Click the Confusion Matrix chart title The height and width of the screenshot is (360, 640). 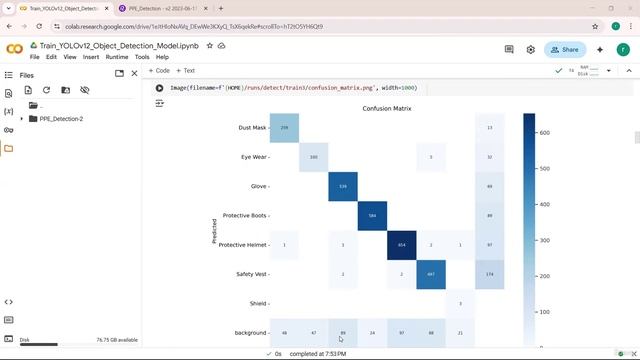click(387, 109)
